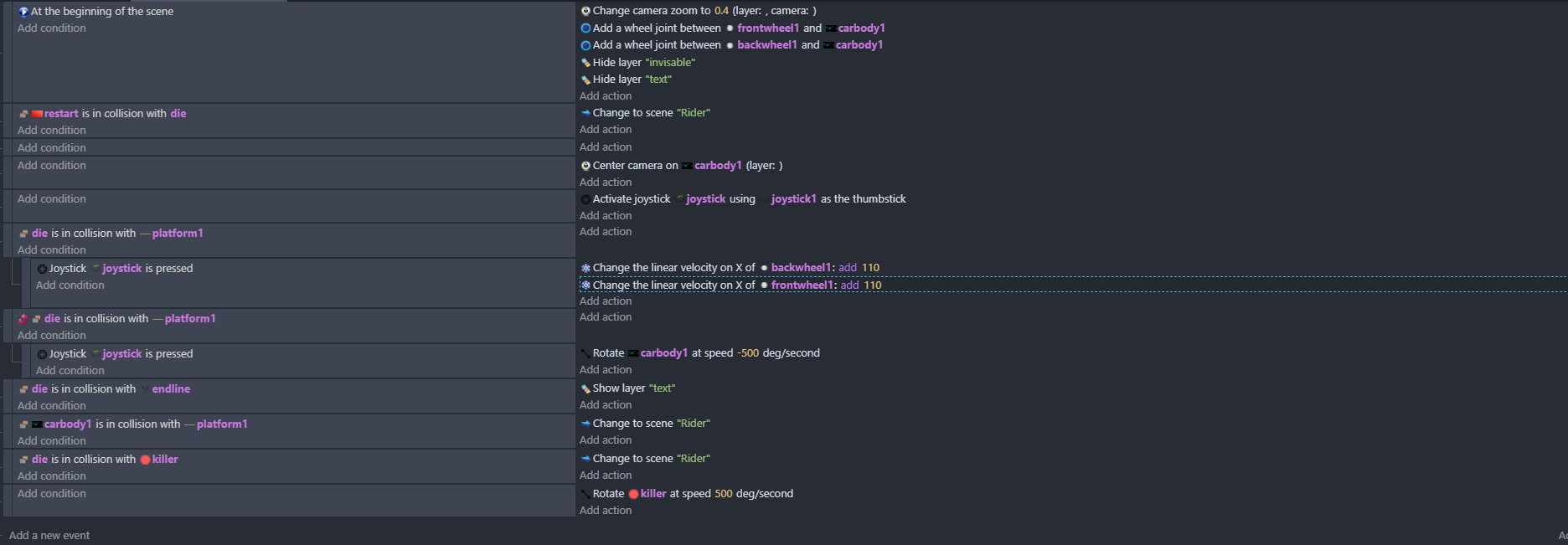Click joystick1 thumbstick parameter
The image size is (1568, 545).
click(793, 199)
